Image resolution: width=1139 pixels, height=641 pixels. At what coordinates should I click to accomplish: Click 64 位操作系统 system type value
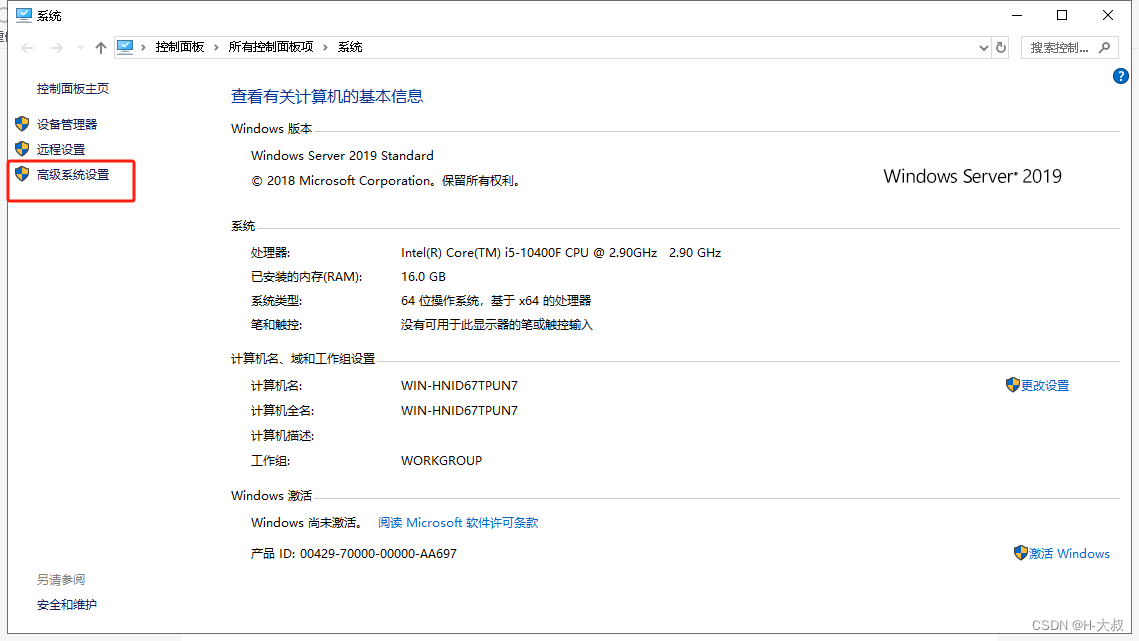(x=496, y=301)
